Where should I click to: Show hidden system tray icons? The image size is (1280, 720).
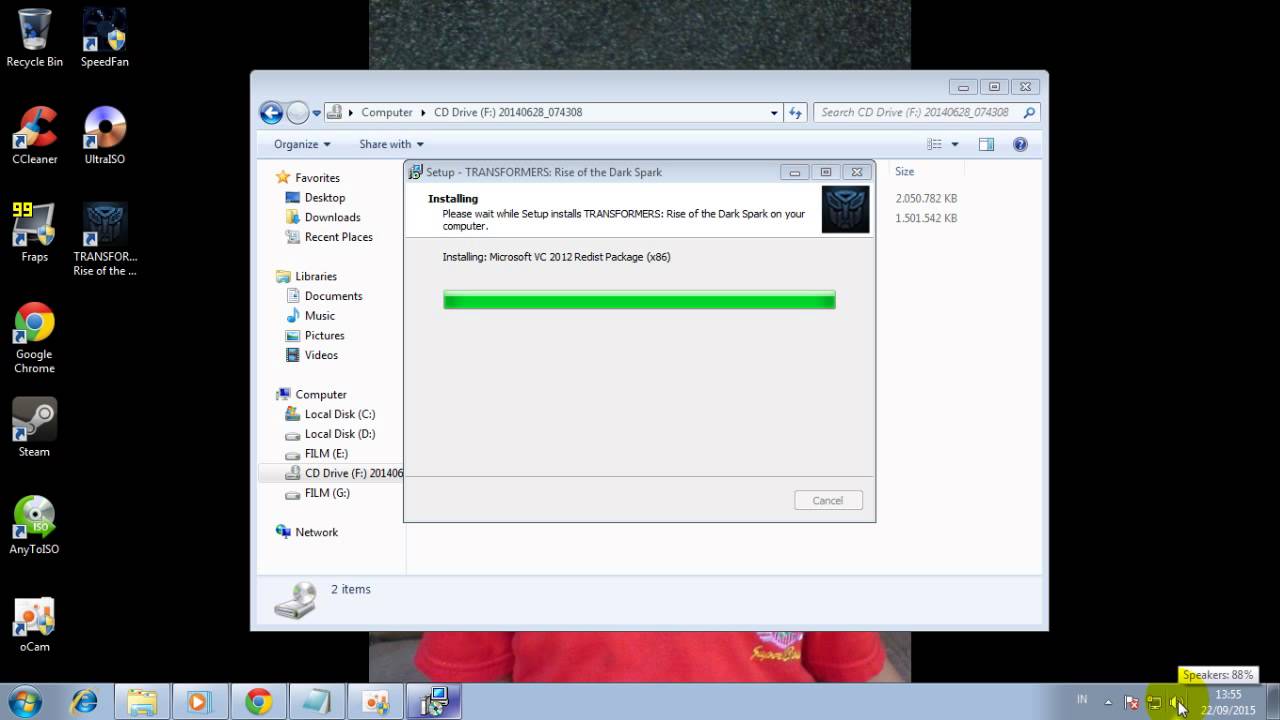click(1108, 702)
